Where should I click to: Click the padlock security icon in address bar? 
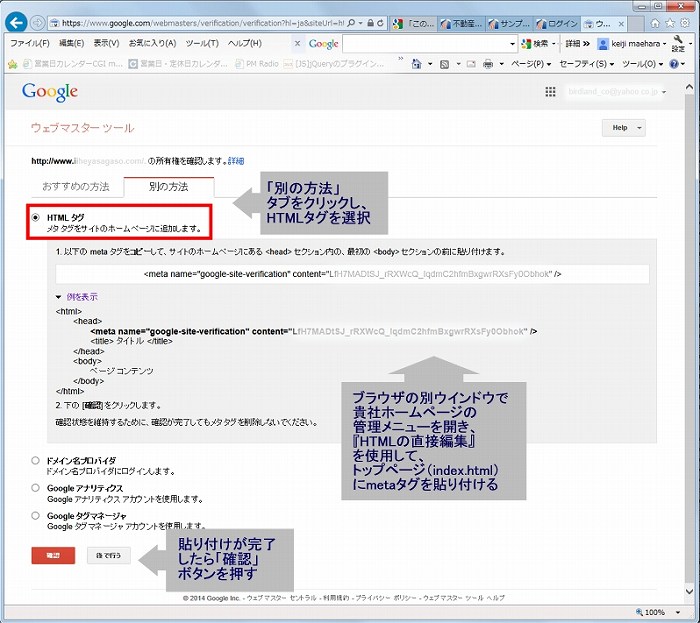[370, 23]
